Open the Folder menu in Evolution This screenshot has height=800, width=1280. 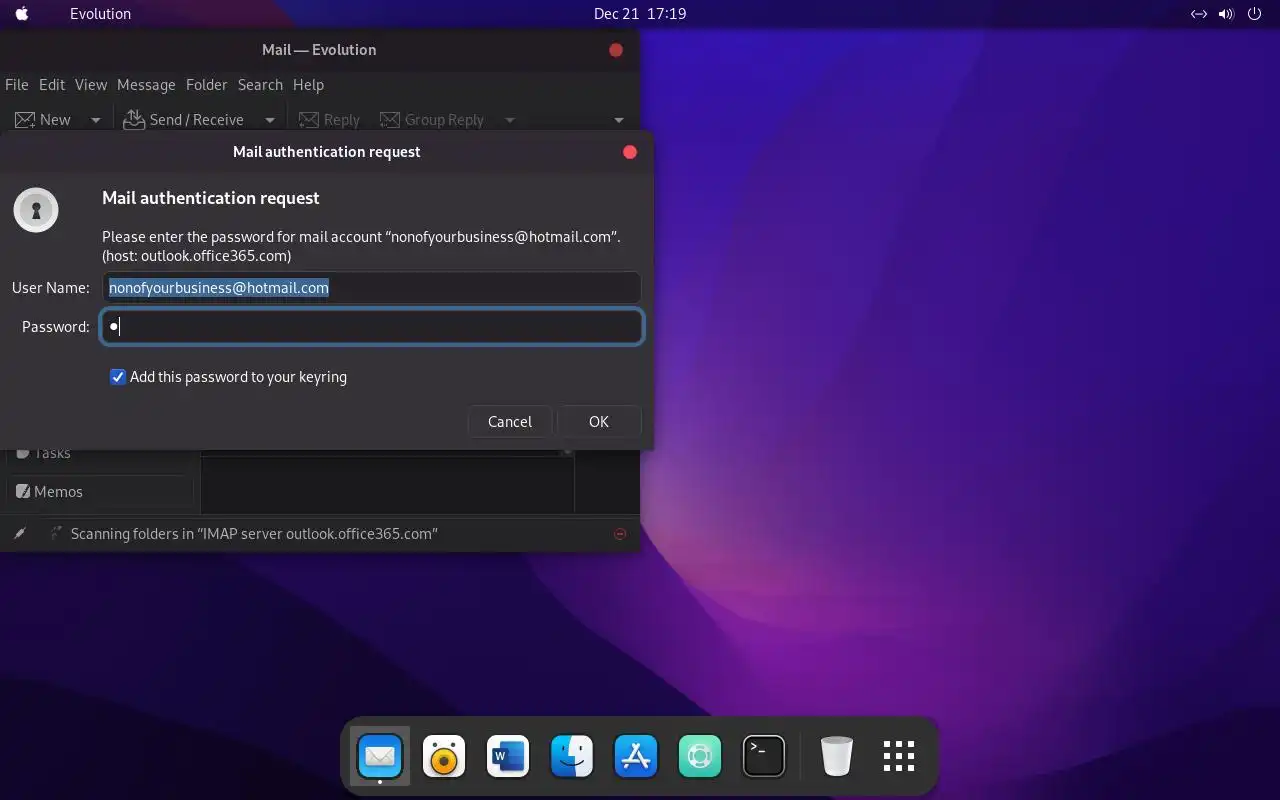coord(207,85)
